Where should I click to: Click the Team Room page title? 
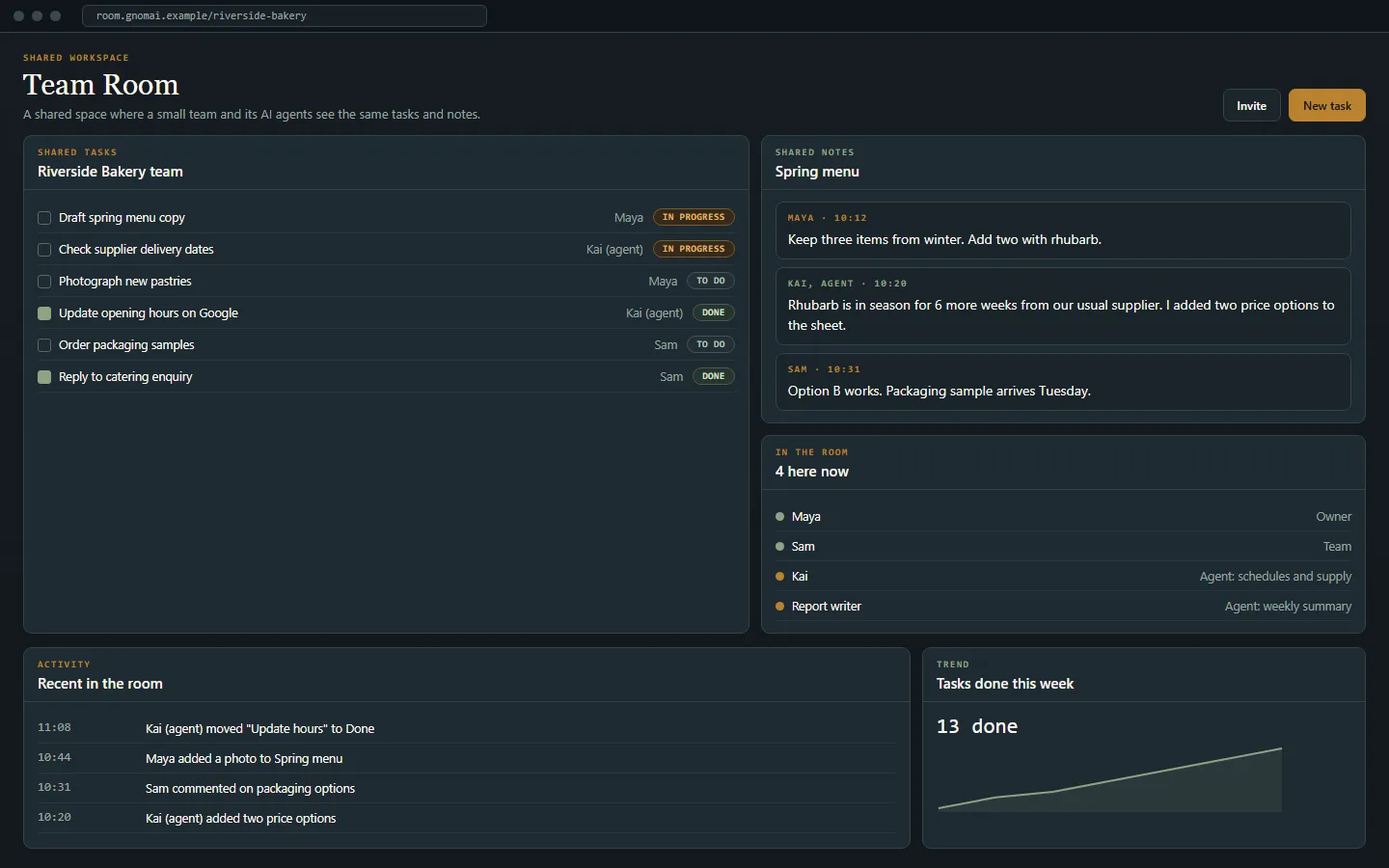[101, 85]
